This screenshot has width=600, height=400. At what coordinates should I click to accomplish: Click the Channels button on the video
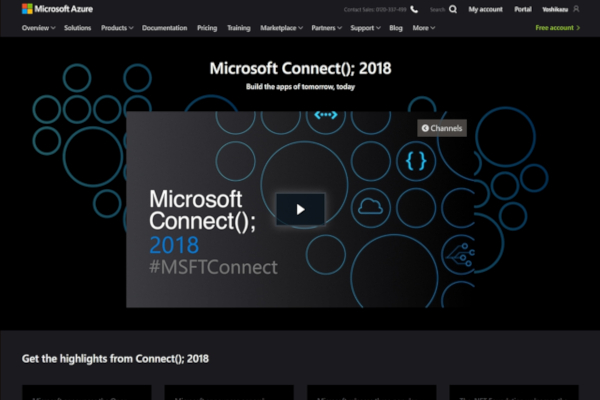tap(442, 128)
